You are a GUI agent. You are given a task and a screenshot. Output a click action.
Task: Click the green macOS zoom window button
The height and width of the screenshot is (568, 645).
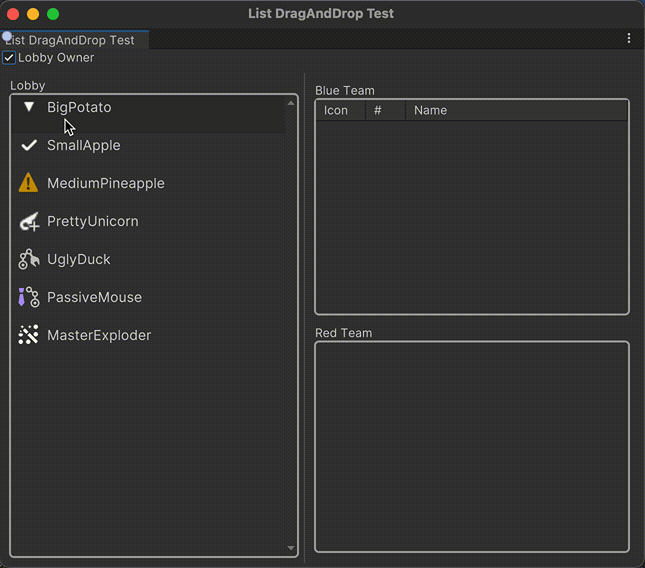point(53,14)
